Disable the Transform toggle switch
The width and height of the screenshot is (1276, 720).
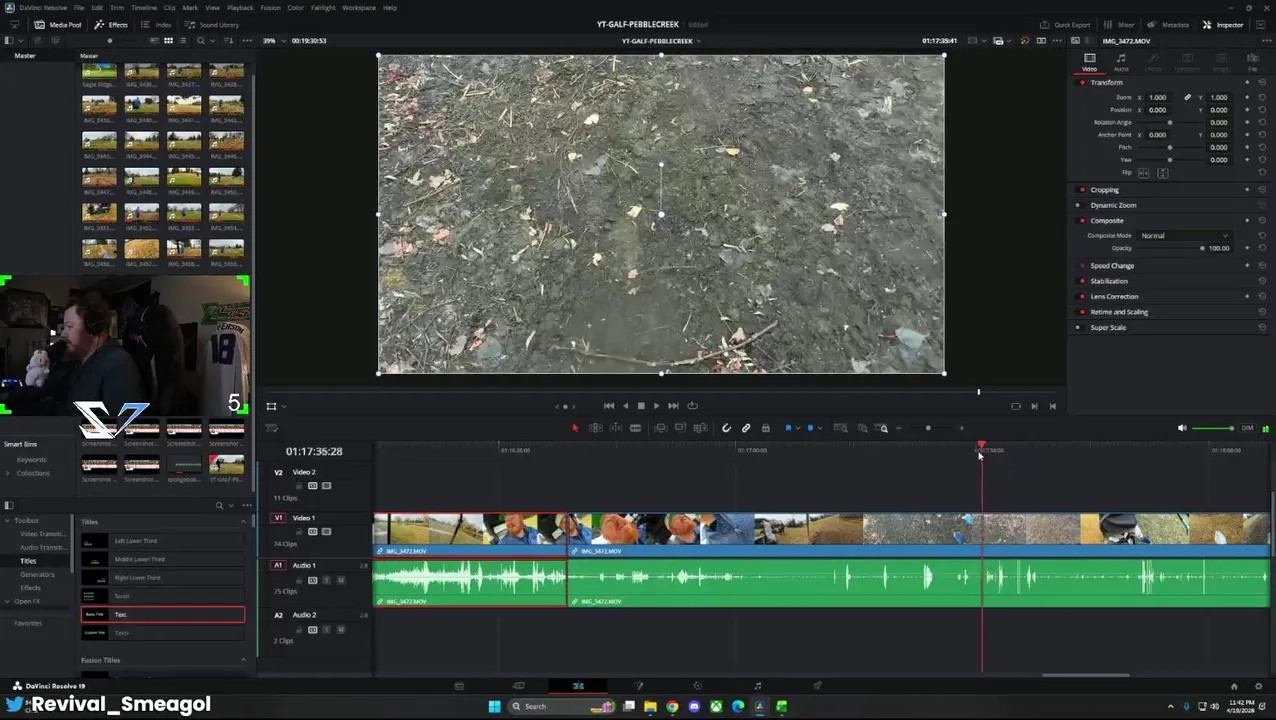(1082, 82)
